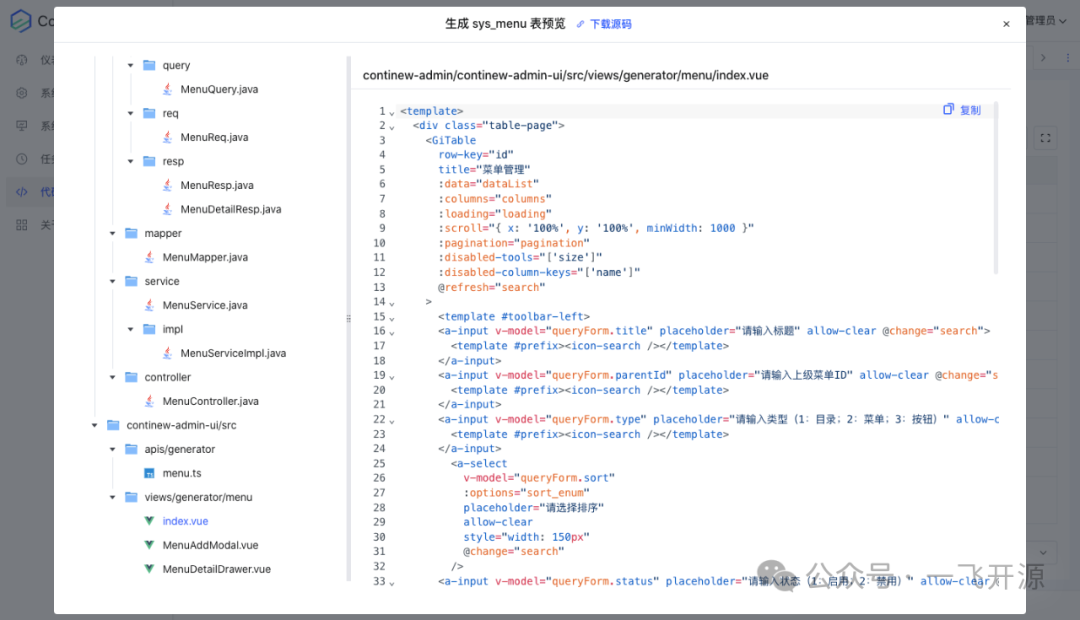Close the sys_menu preview dialog
1080x620 pixels.
tap(1006, 24)
